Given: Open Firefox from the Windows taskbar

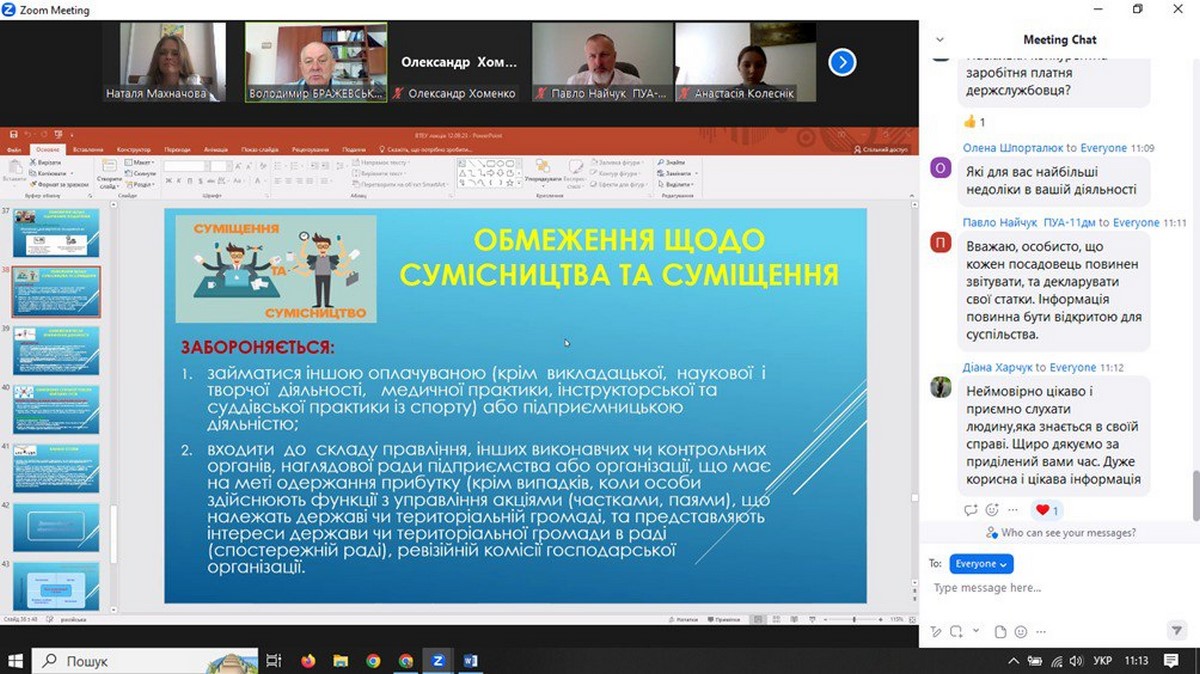Looking at the screenshot, I should 307,661.
